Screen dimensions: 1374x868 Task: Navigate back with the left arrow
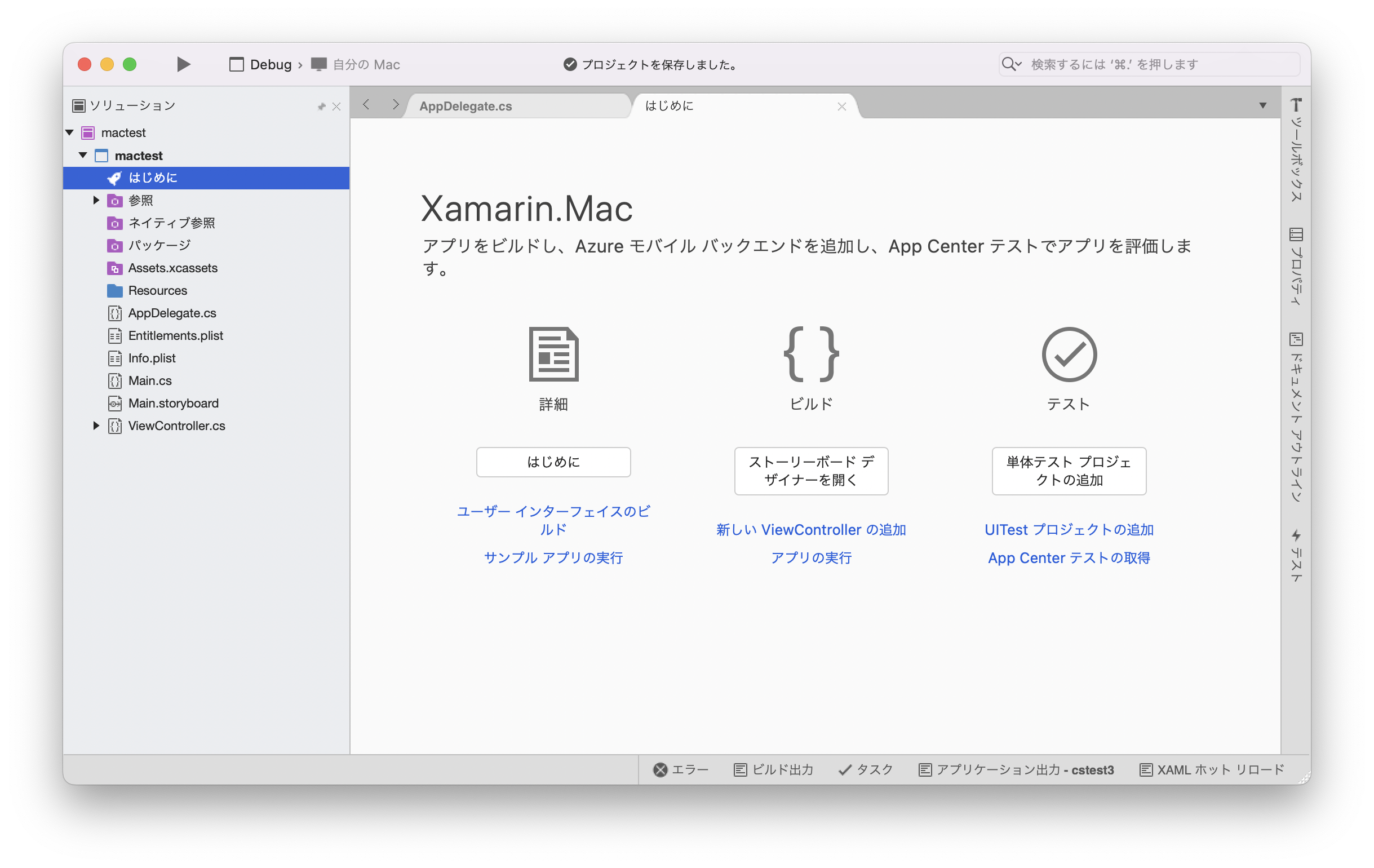point(366,104)
